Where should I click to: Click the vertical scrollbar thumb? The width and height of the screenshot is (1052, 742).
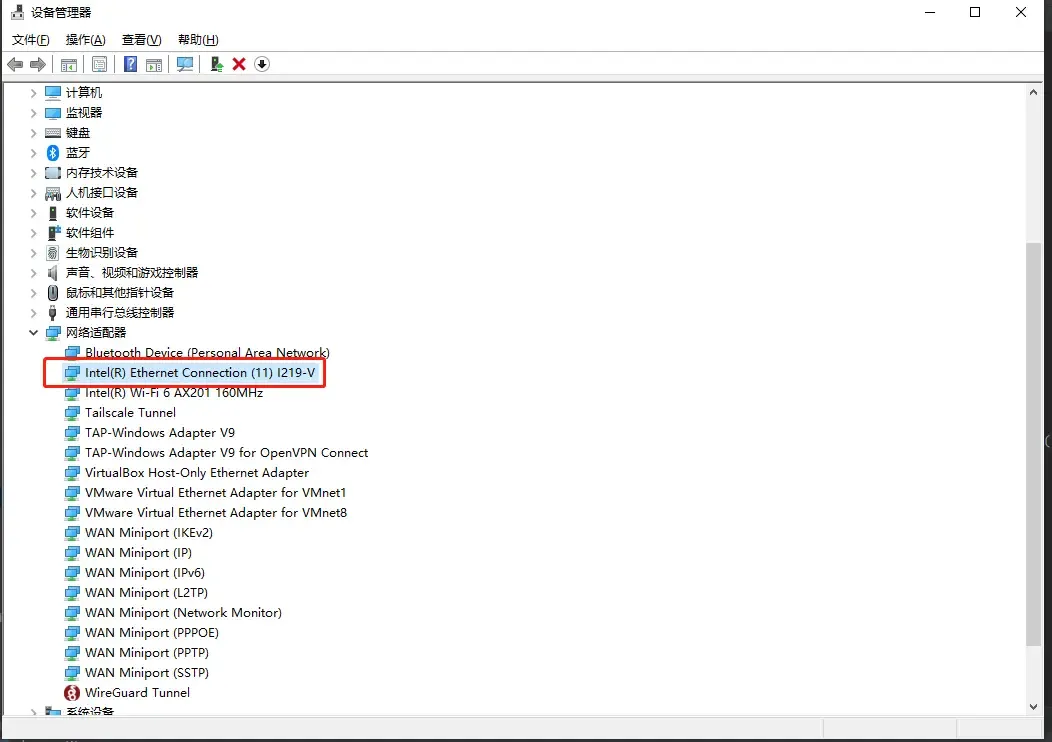1033,444
